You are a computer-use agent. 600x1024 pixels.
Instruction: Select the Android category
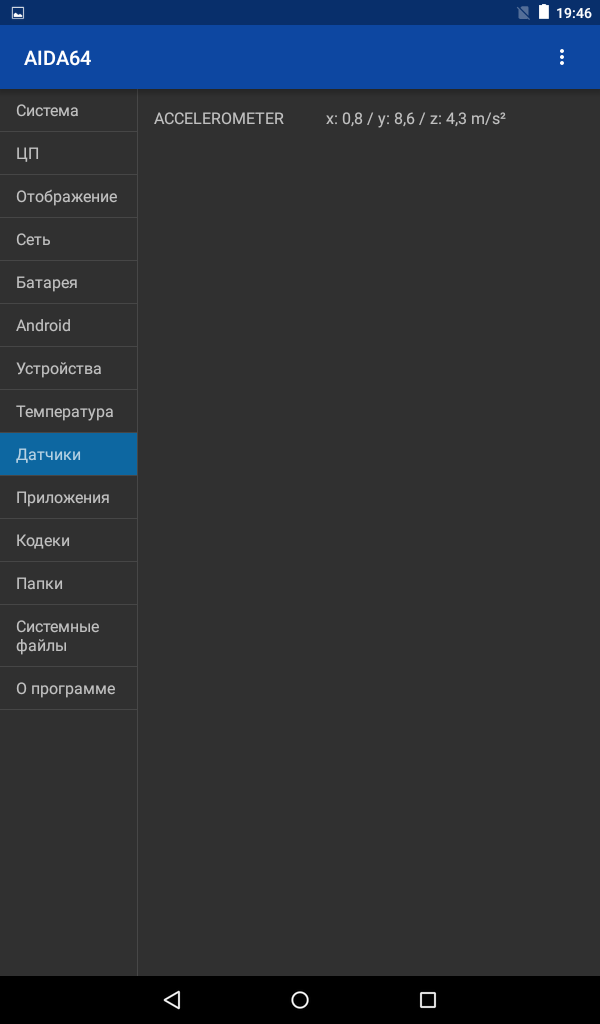pyautogui.click(x=69, y=325)
